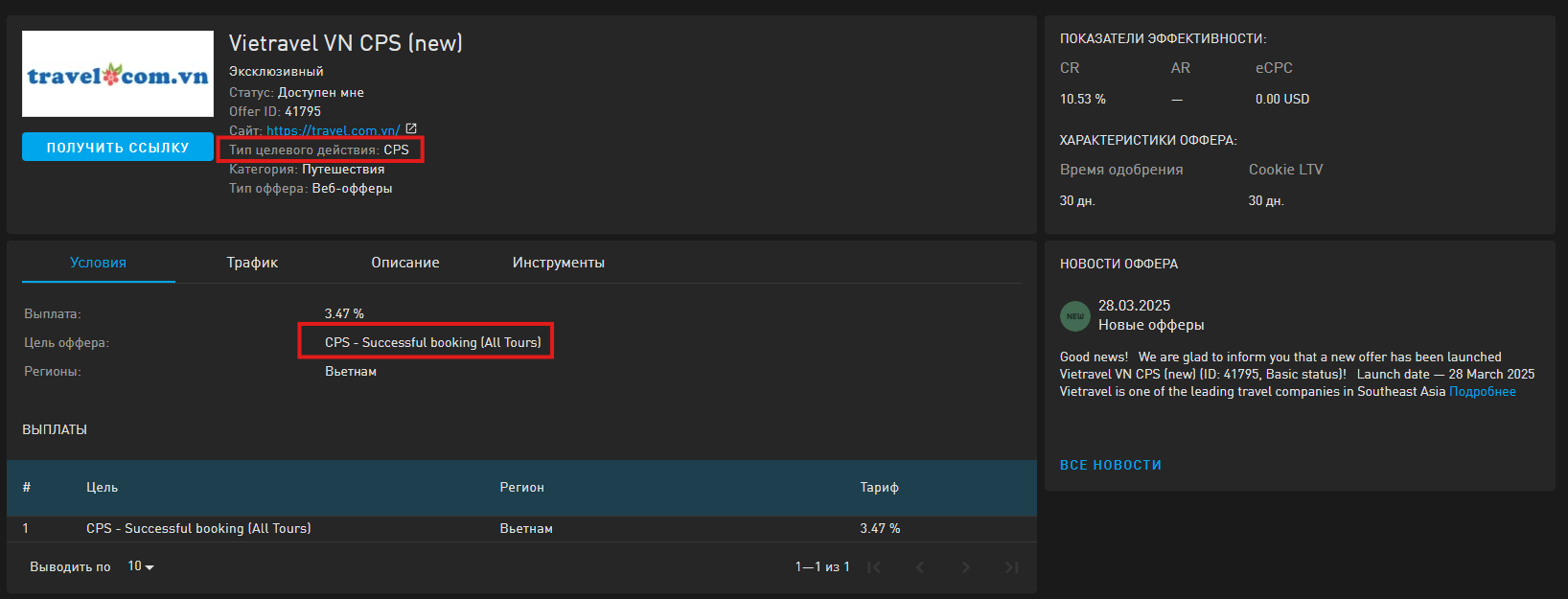Click Offer ID 41795 text
Viewport: 1568px width, 599px height.
coord(275,111)
